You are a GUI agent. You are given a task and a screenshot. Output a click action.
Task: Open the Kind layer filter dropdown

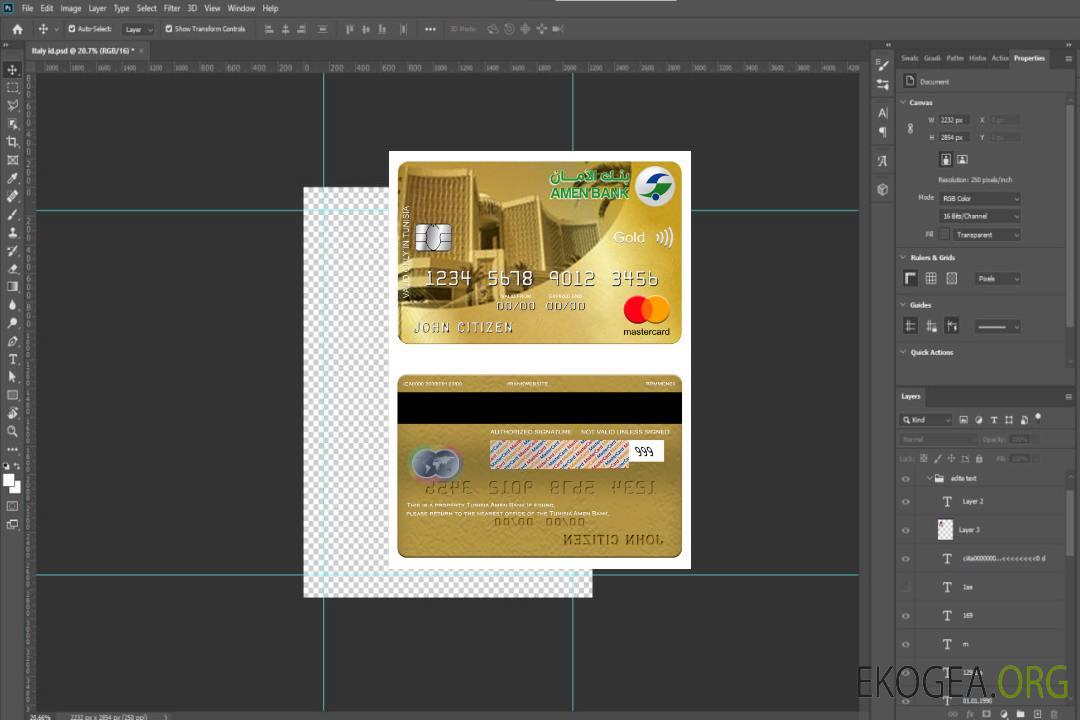click(x=926, y=420)
